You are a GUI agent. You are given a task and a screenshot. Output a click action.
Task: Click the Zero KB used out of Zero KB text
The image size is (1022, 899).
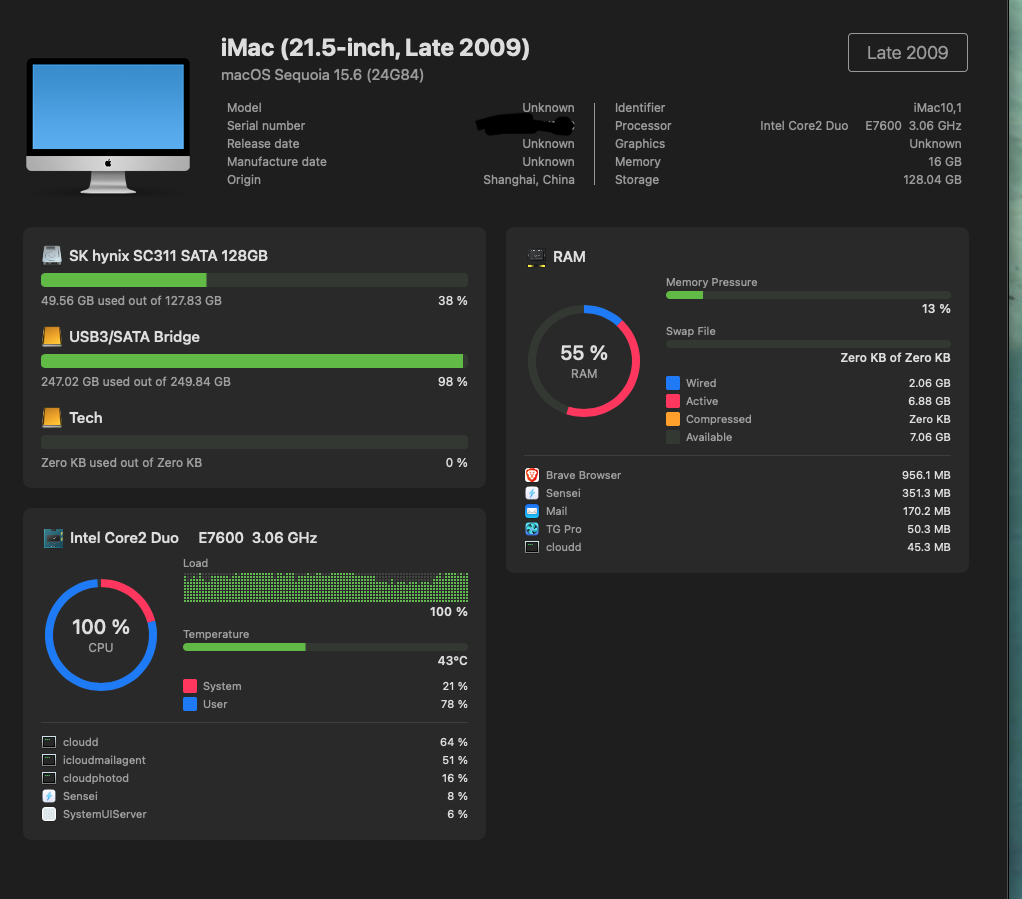pos(121,462)
